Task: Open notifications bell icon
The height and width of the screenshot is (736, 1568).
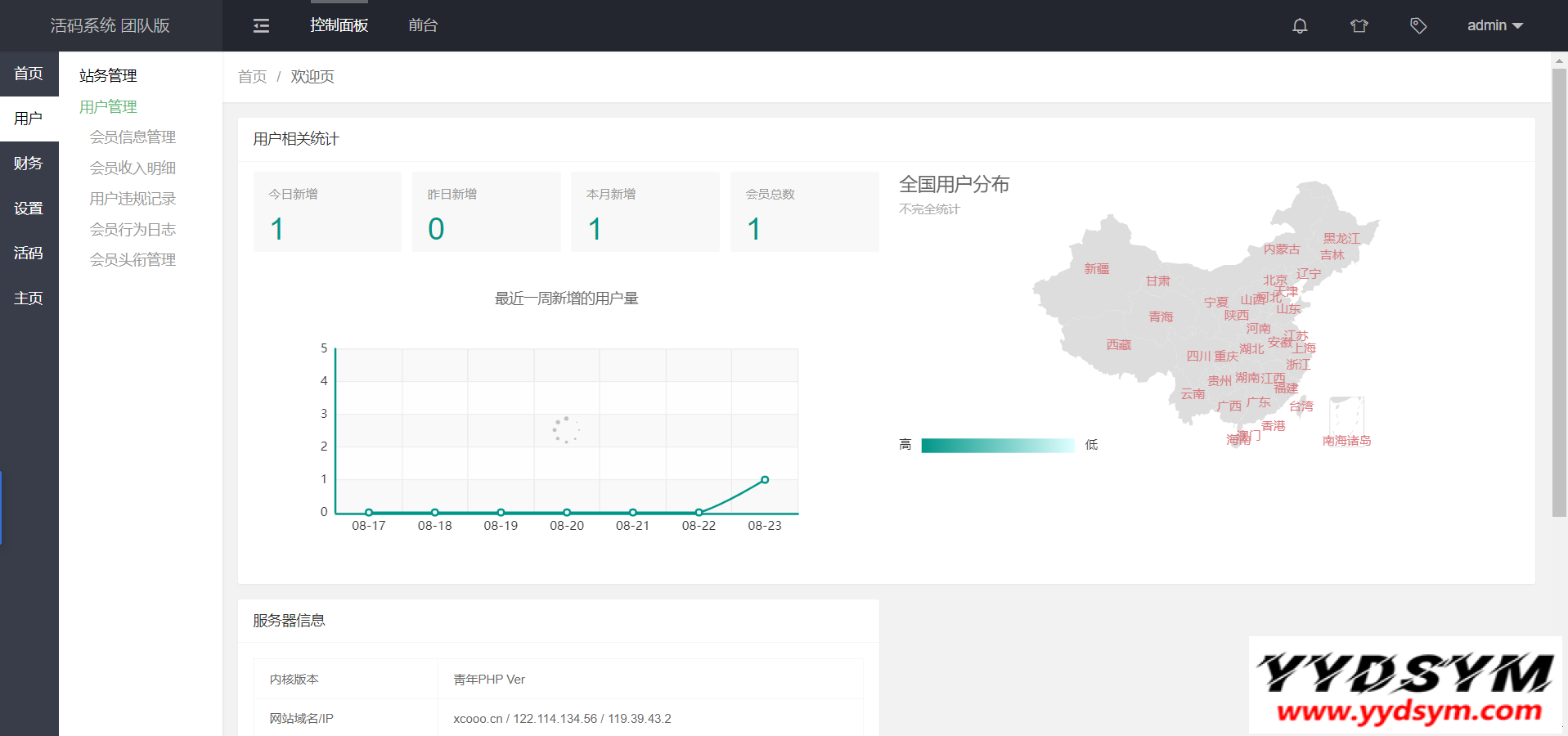Action: pos(1299,26)
